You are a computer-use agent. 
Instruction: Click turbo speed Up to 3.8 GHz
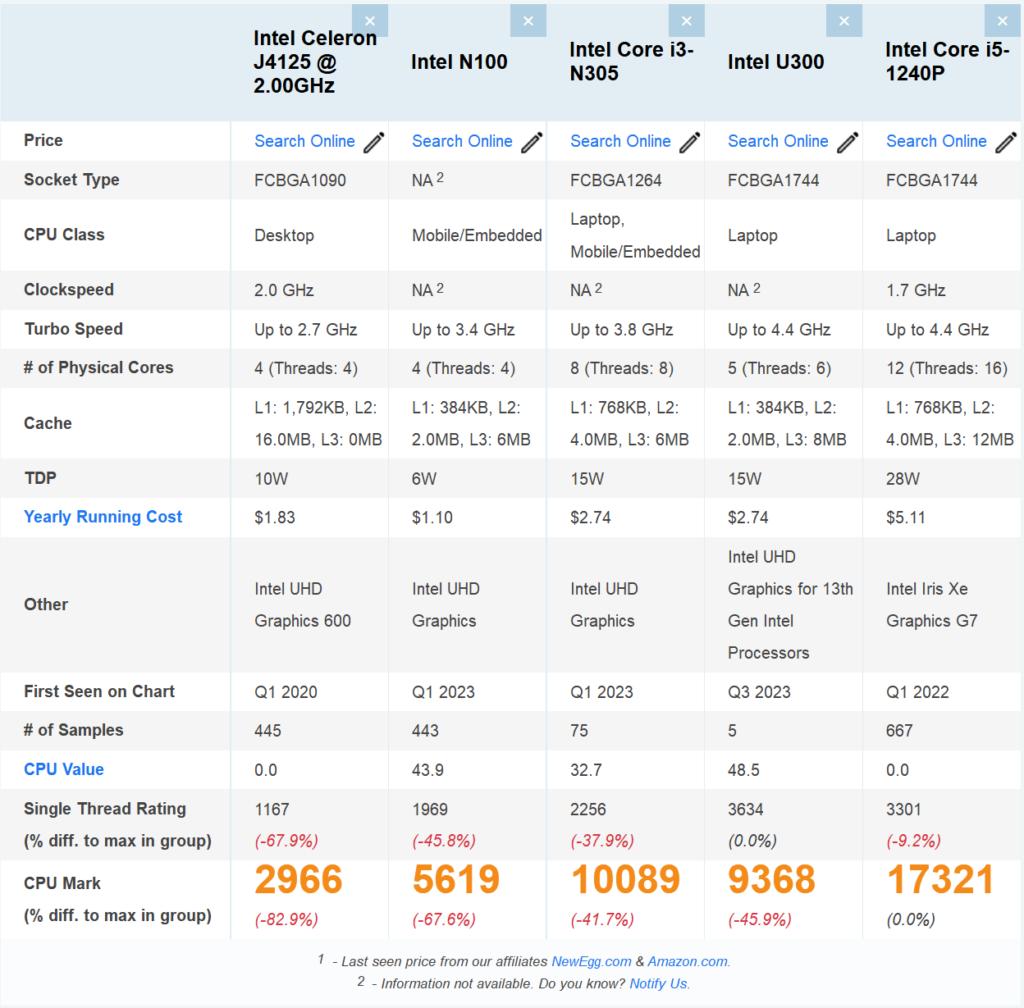(x=621, y=330)
